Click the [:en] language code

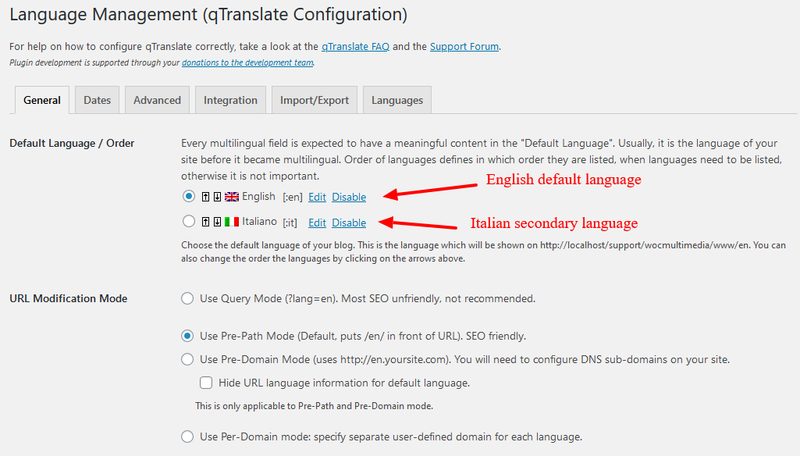[292, 197]
